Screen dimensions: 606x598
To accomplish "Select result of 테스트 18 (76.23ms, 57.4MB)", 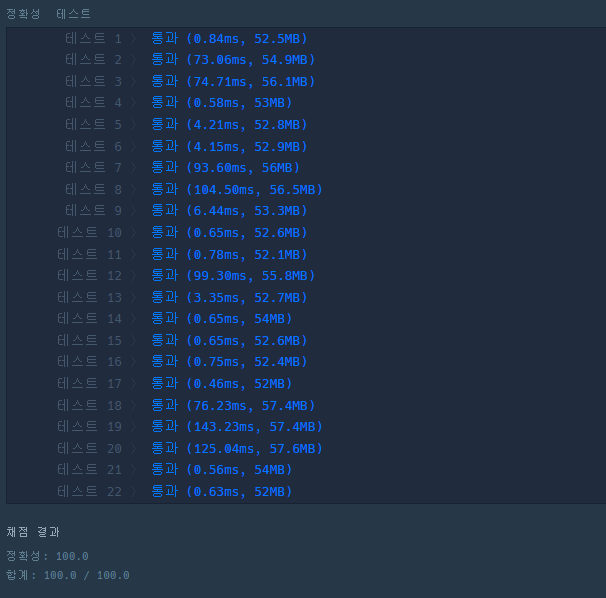I will (x=233, y=405).
